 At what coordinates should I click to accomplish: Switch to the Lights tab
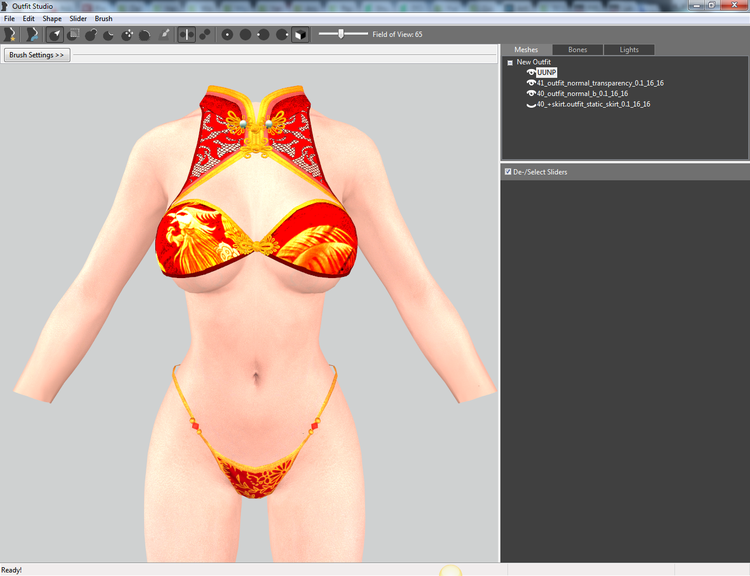629,50
